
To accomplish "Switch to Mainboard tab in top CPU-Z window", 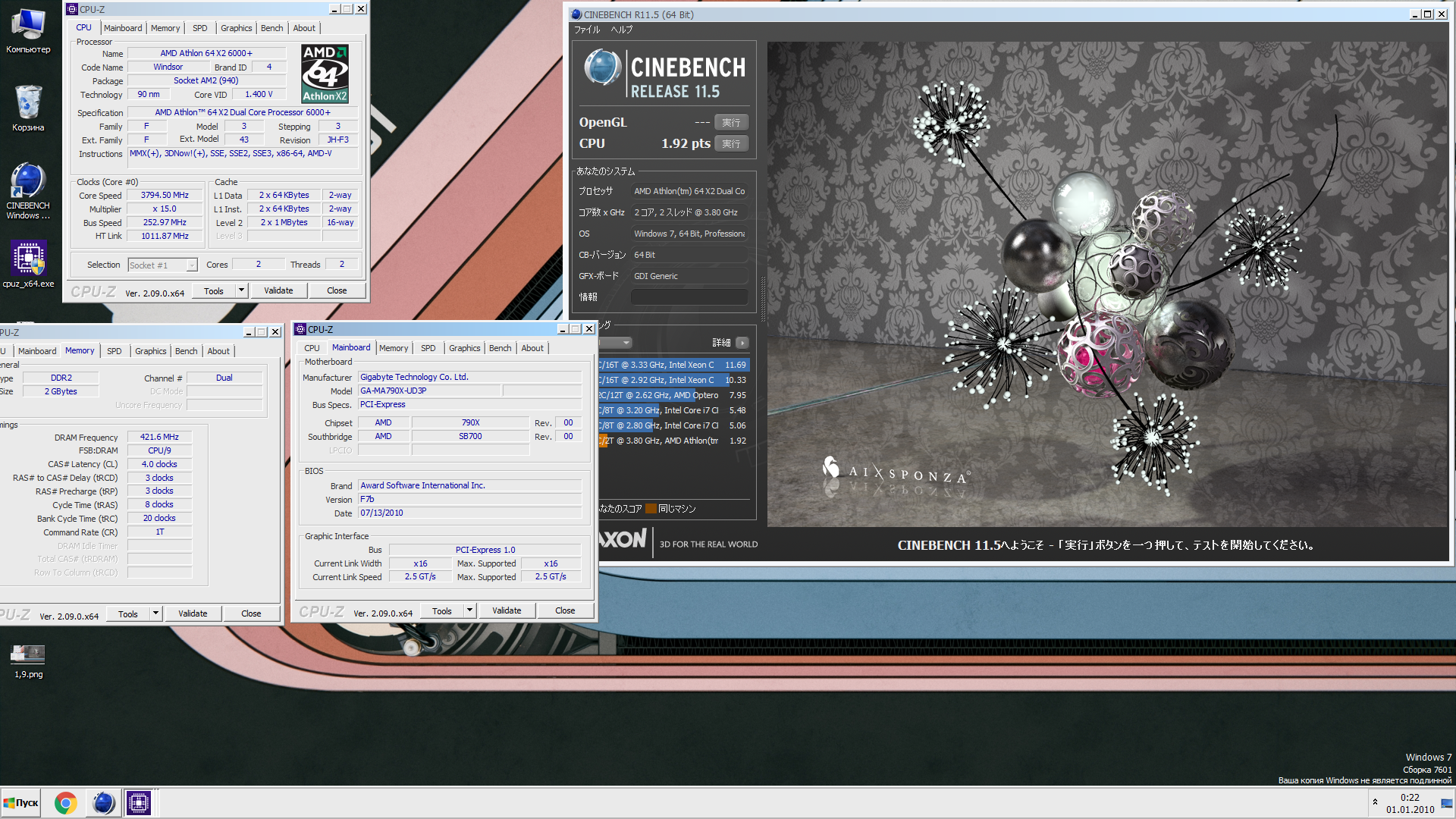I will click(x=123, y=28).
